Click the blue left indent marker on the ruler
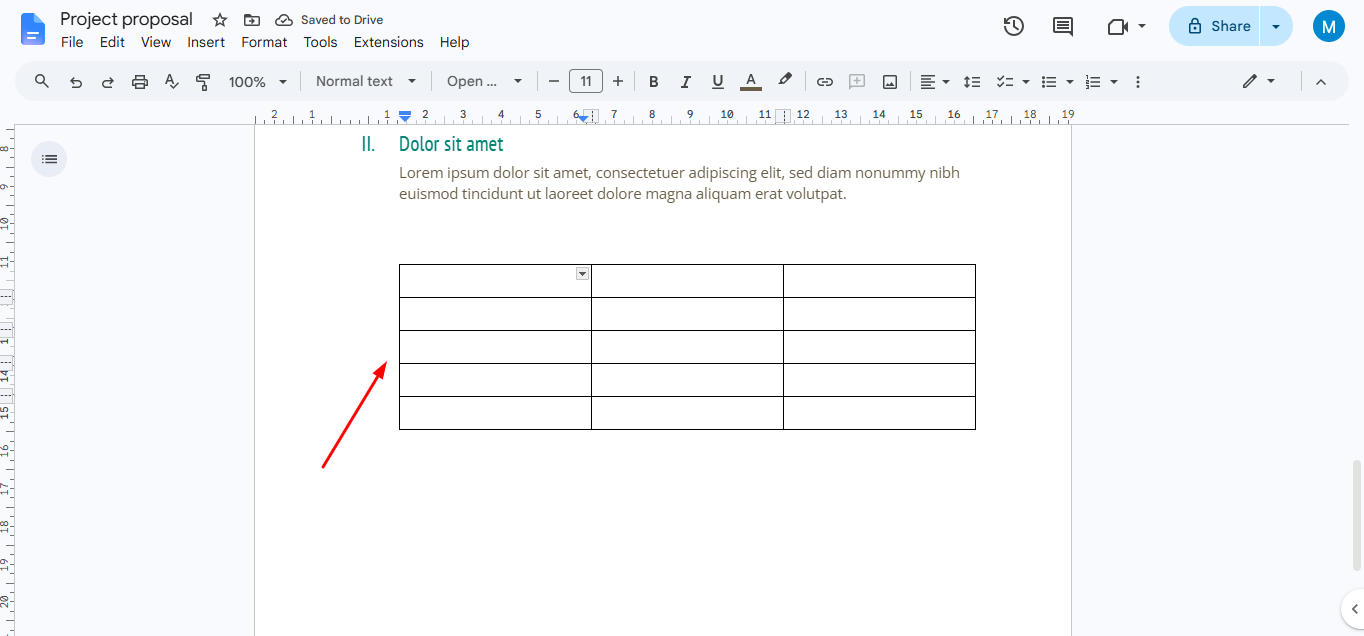1364x636 pixels. click(x=404, y=117)
